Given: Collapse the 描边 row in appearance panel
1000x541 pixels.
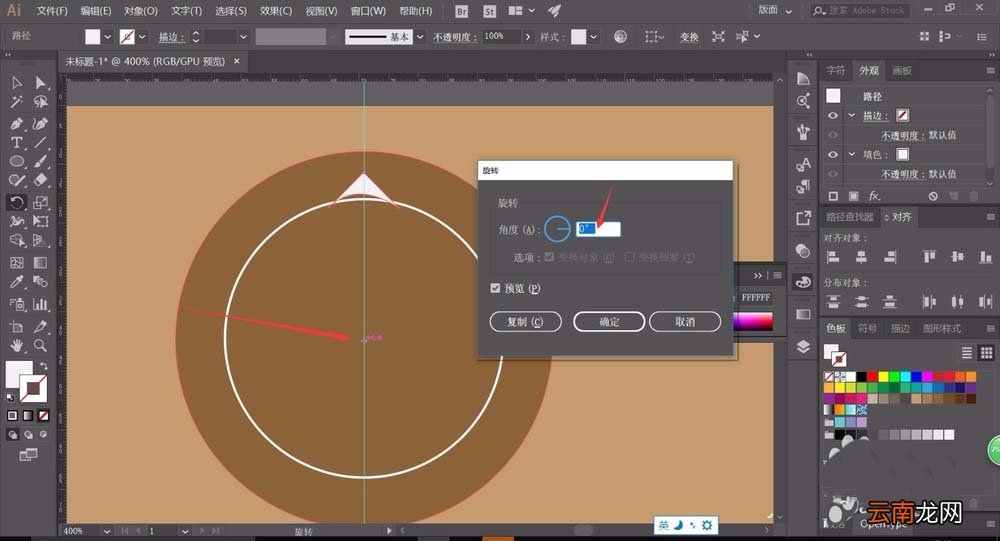Looking at the screenshot, I should 851,115.
